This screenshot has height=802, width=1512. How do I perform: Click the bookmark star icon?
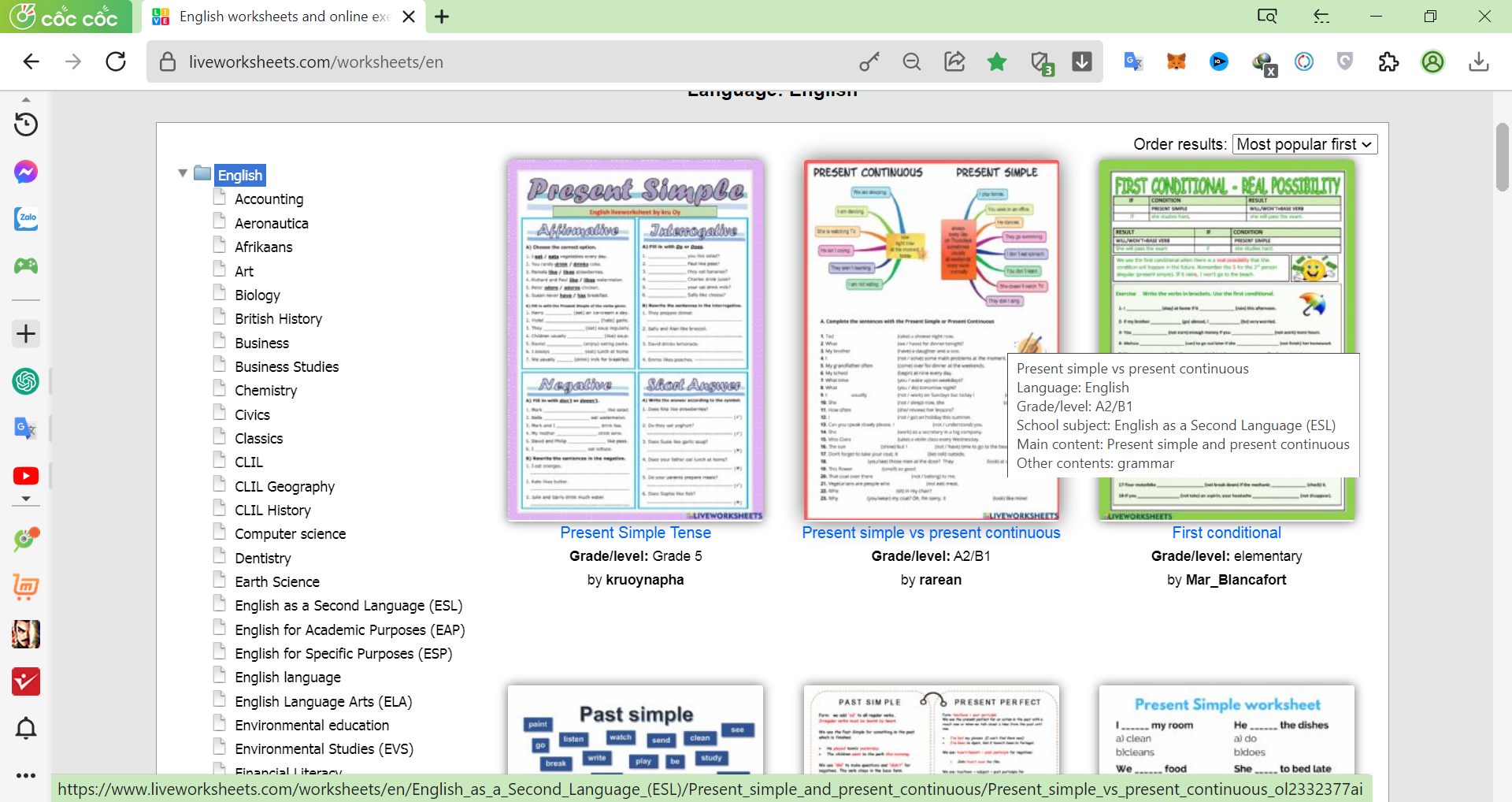point(997,61)
